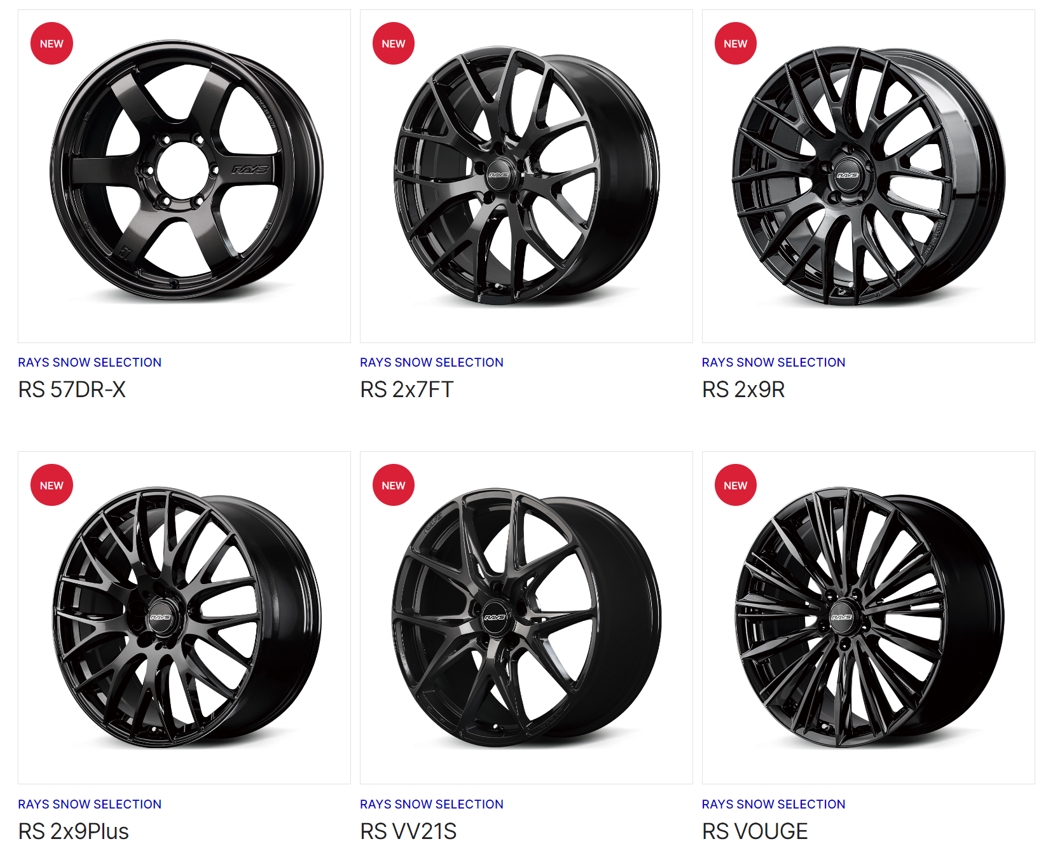Click the NEW badge on RS 2x9Plus
Image resolution: width=1050 pixels, height=858 pixels.
52,486
